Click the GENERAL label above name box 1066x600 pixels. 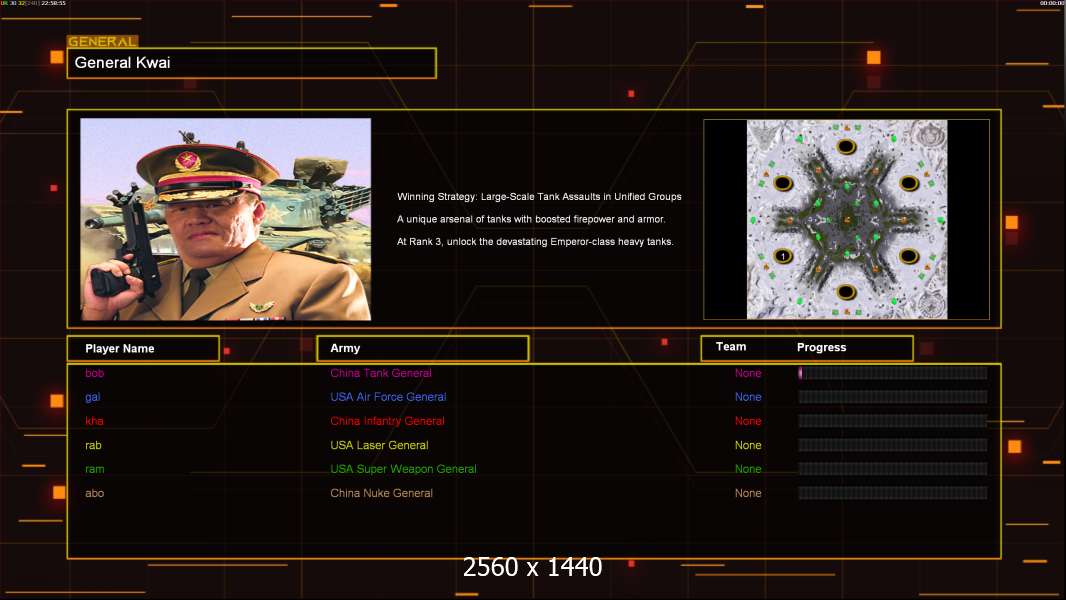[x=103, y=41]
